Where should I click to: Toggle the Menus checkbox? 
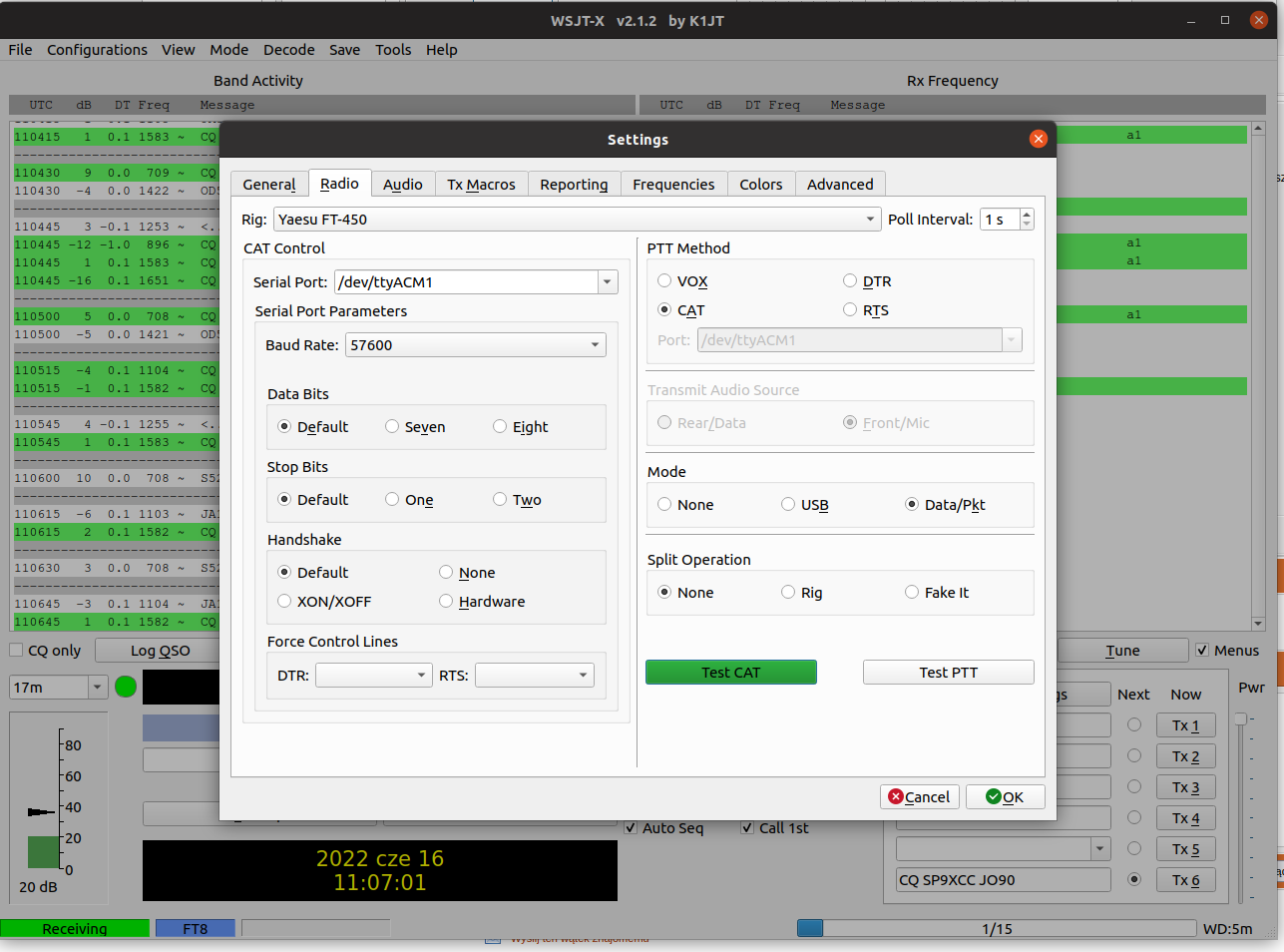[x=1202, y=651]
